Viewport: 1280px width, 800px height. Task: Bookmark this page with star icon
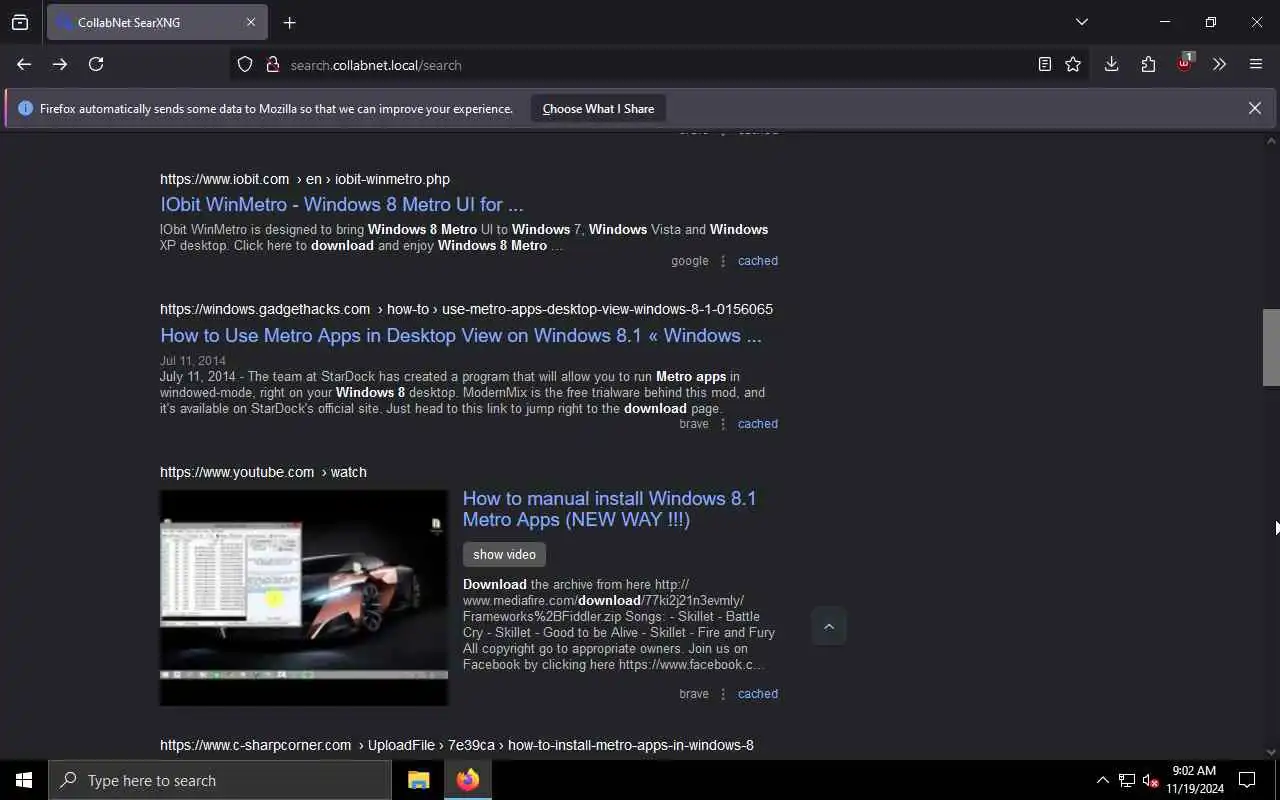point(1073,64)
